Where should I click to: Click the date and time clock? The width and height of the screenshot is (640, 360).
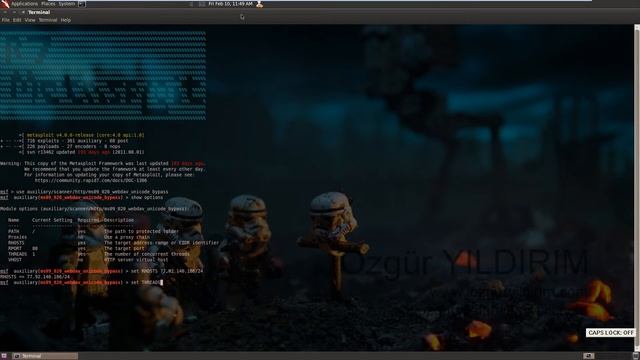[x=231, y=4]
